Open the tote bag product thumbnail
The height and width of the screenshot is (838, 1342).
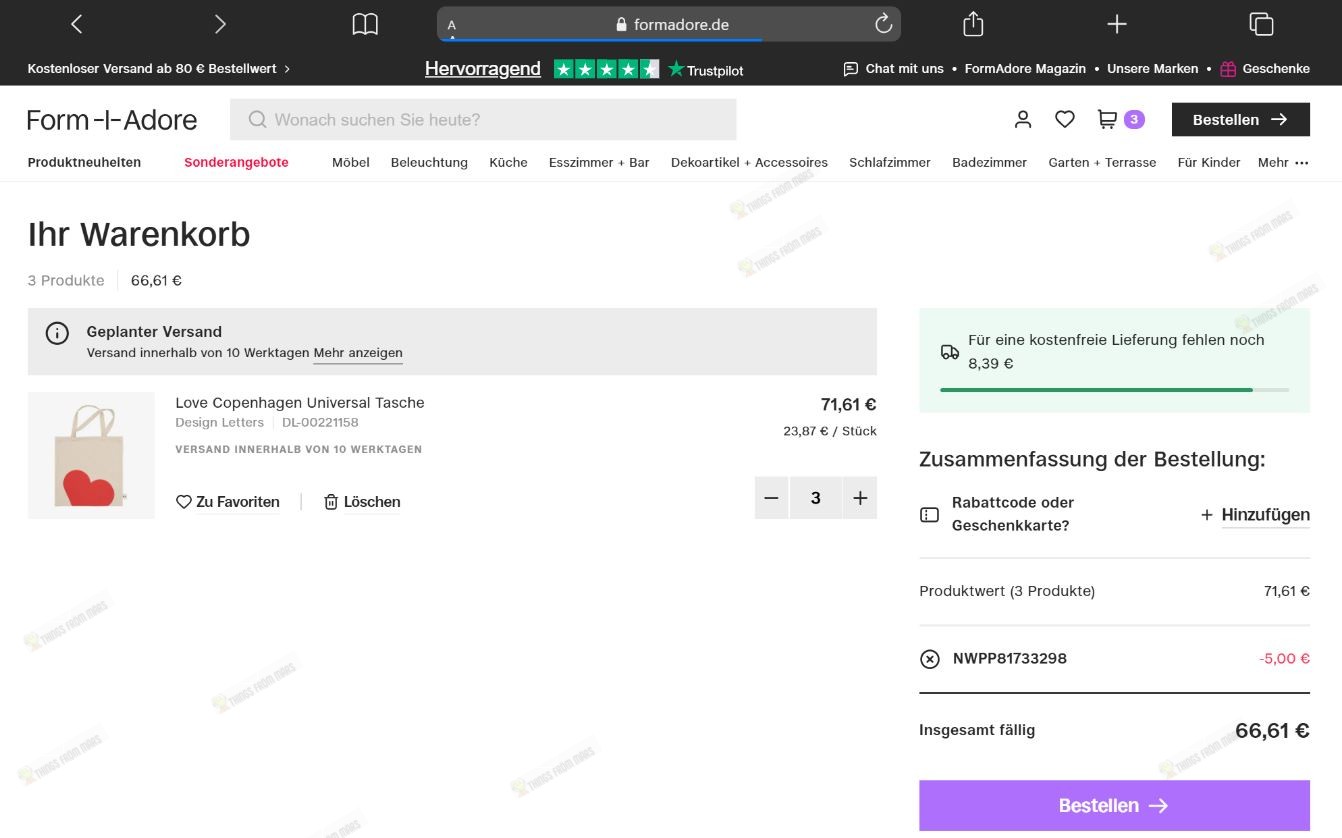pos(91,455)
